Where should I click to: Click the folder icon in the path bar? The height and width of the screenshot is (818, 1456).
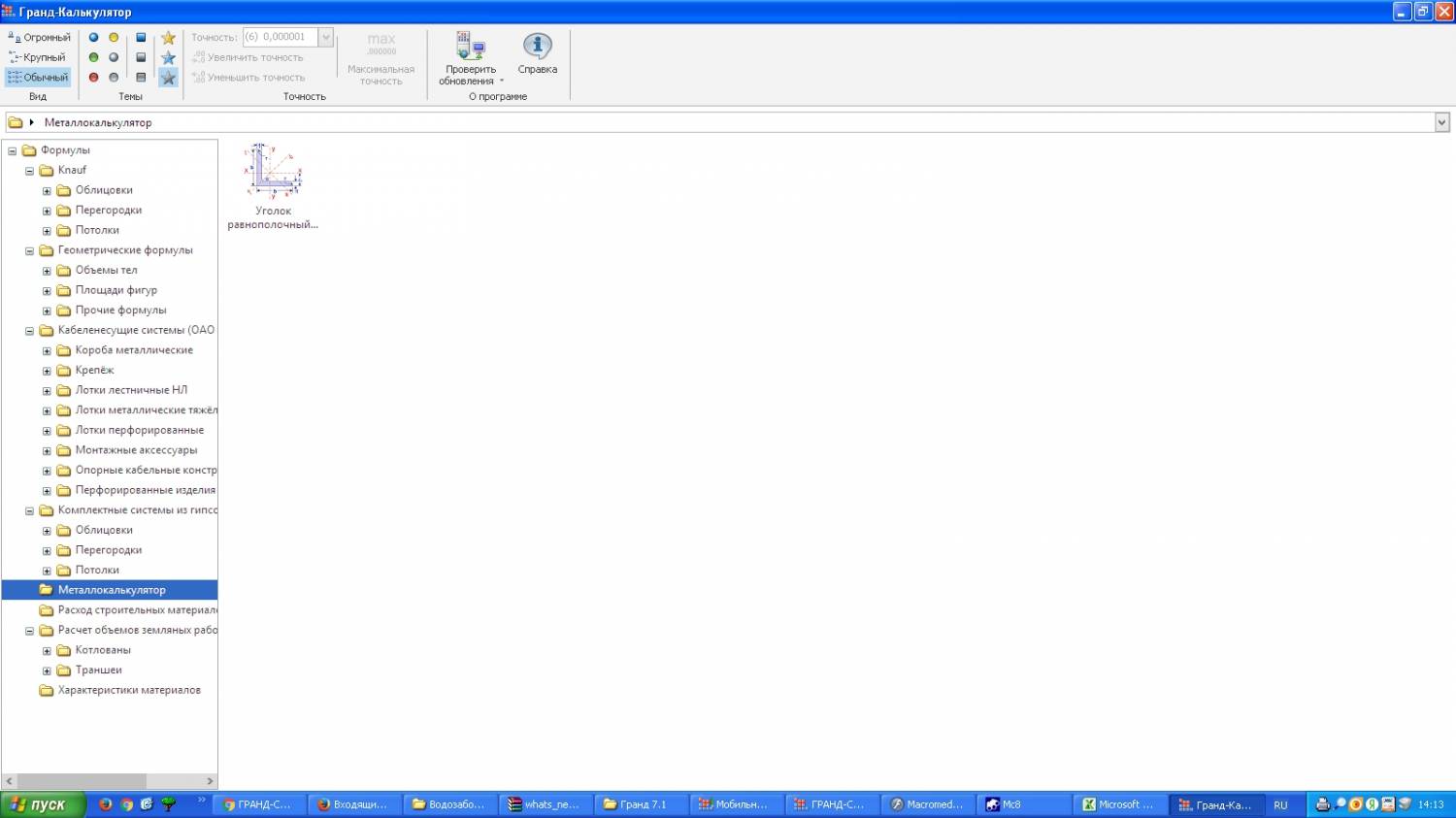pos(16,122)
